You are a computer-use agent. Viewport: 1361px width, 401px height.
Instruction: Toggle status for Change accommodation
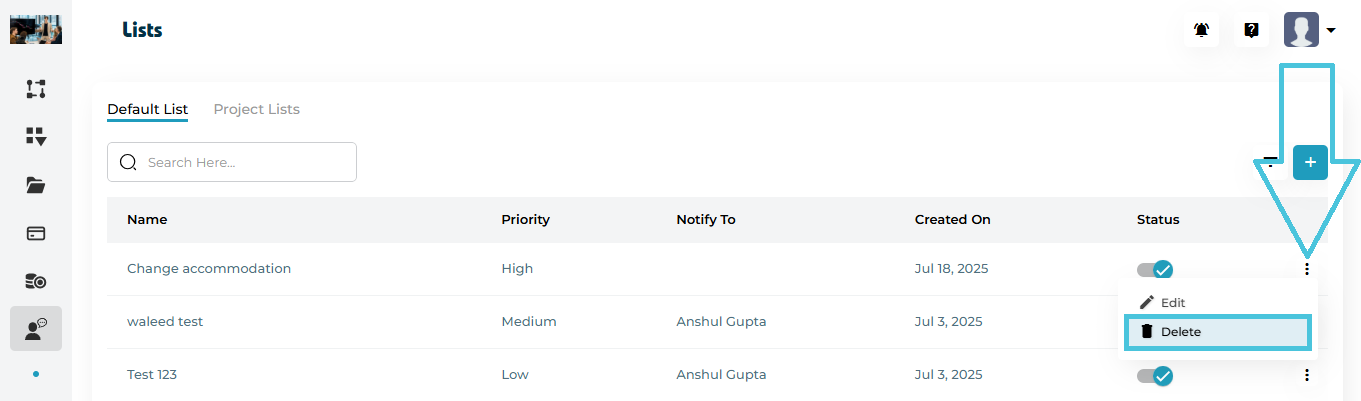click(x=1155, y=269)
